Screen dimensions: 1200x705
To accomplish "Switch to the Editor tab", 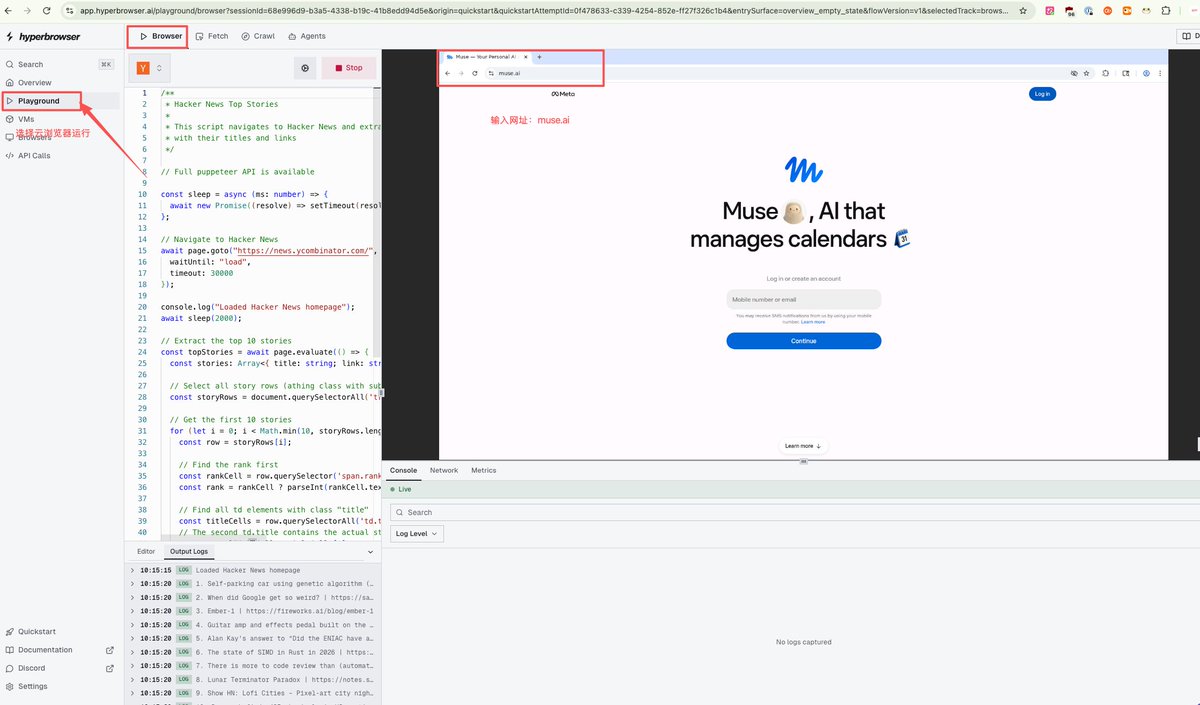I will pyautogui.click(x=146, y=551).
